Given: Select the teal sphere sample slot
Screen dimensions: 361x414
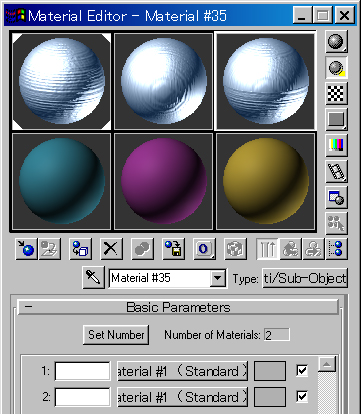Looking at the screenshot, I should click(61, 181).
